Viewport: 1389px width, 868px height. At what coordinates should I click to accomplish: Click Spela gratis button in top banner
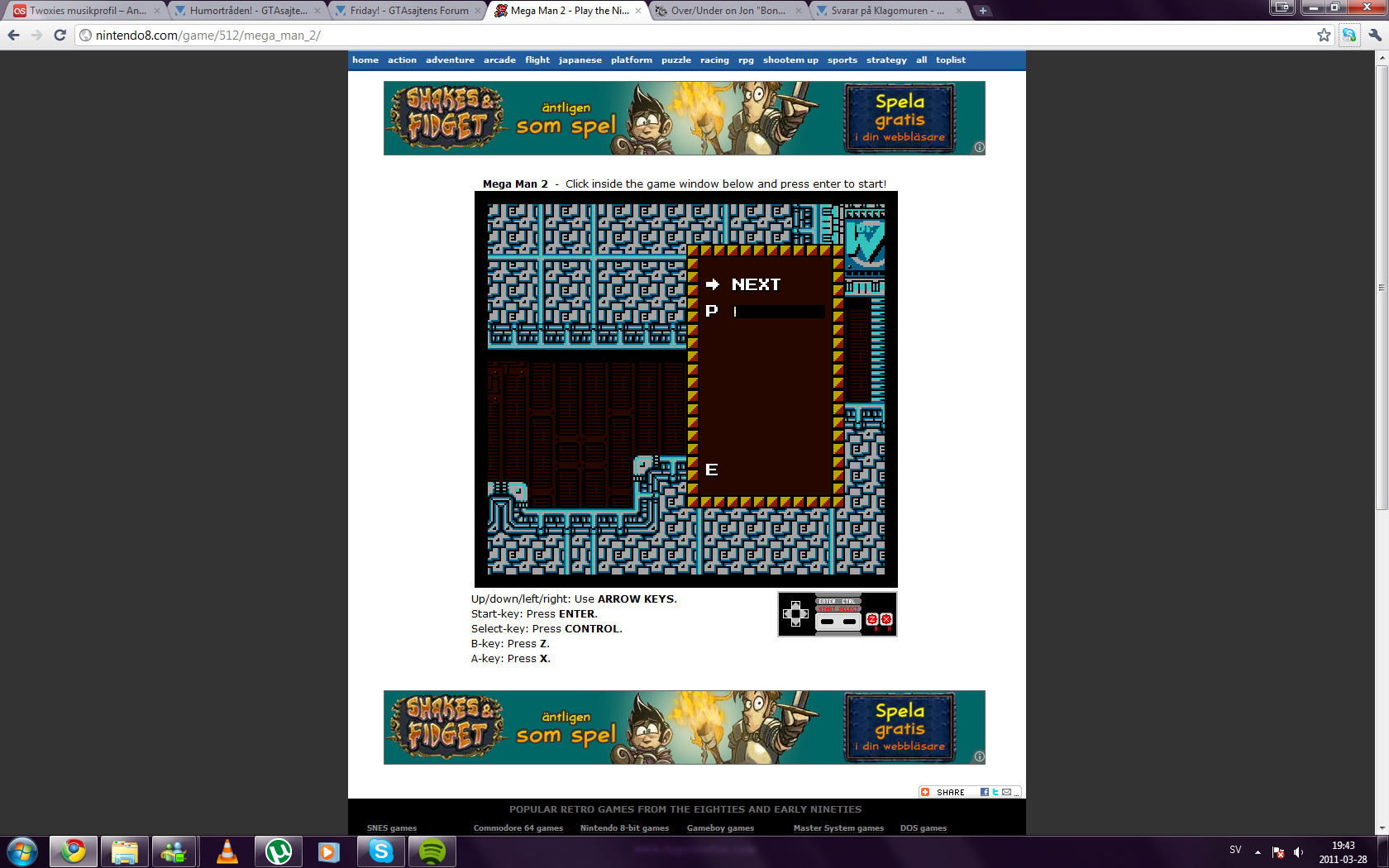tap(900, 118)
